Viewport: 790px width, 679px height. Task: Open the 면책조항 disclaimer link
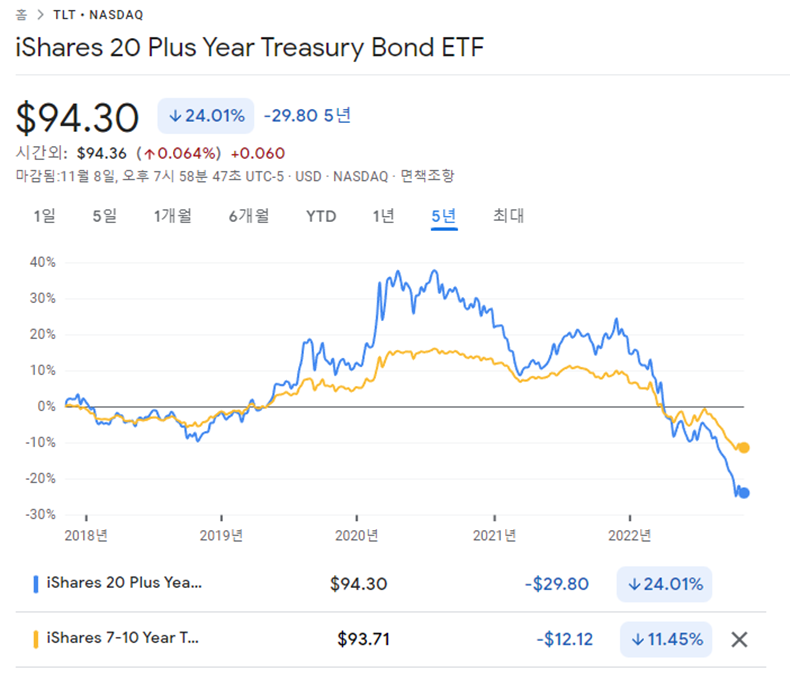coord(427,176)
